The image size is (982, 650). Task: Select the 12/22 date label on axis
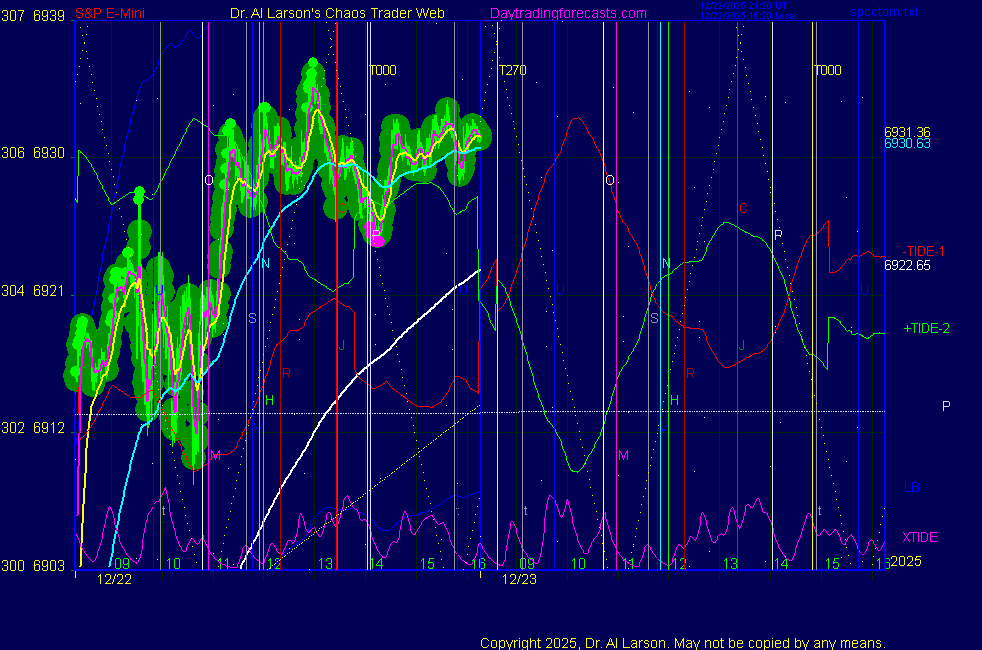pyautogui.click(x=114, y=579)
